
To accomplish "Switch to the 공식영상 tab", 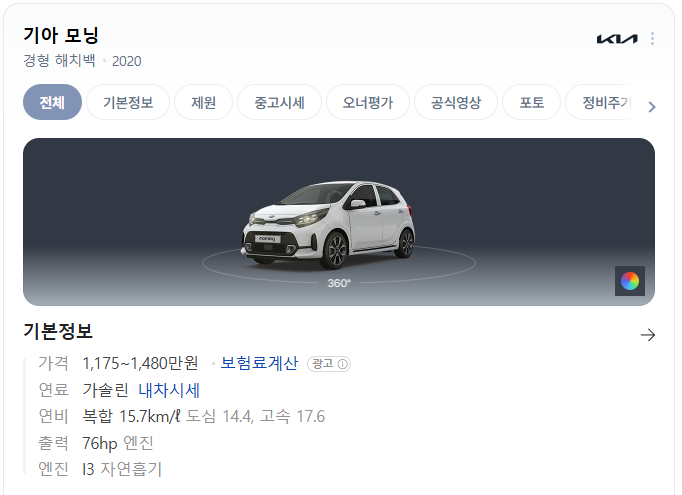I will click(x=456, y=102).
